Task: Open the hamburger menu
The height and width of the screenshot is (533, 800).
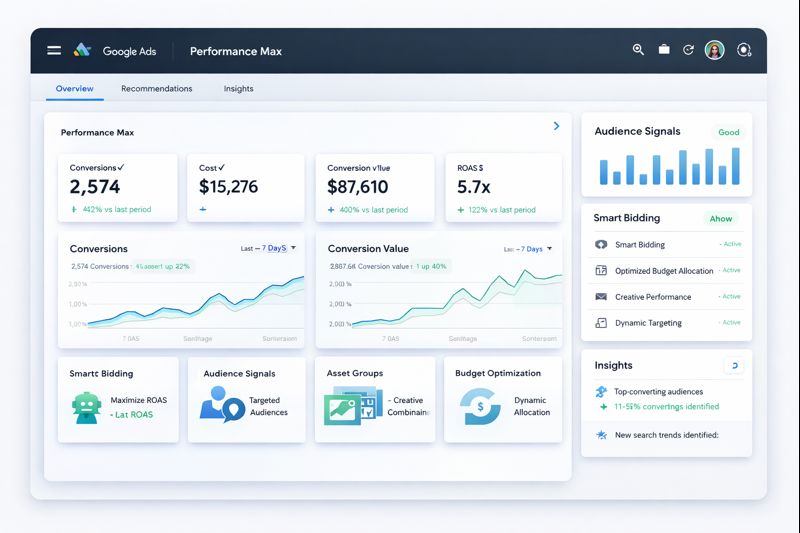Action: coord(54,50)
